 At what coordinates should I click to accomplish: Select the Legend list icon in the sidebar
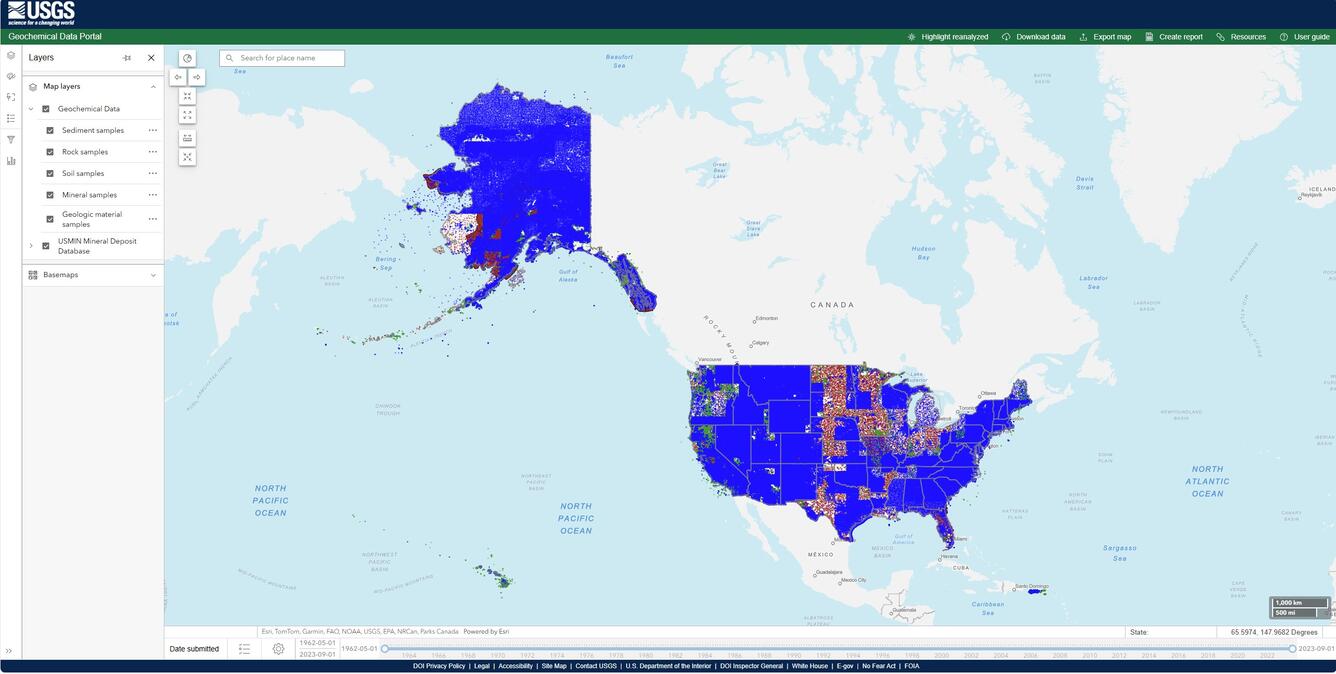pyautogui.click(x=9, y=117)
